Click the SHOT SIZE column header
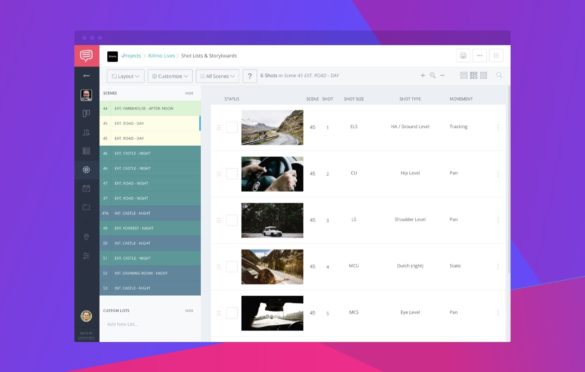Image resolution: width=585 pixels, height=372 pixels. [x=354, y=99]
